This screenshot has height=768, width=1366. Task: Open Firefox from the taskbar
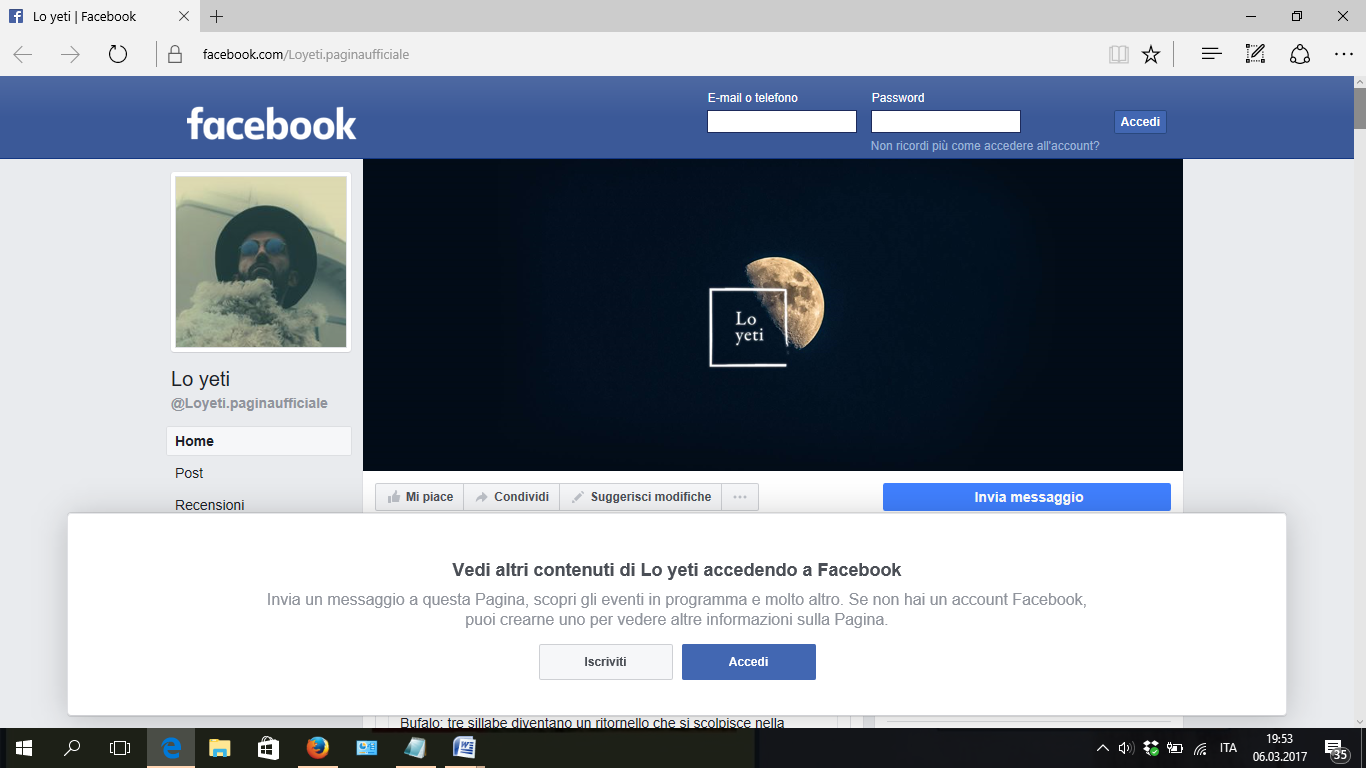click(x=318, y=748)
